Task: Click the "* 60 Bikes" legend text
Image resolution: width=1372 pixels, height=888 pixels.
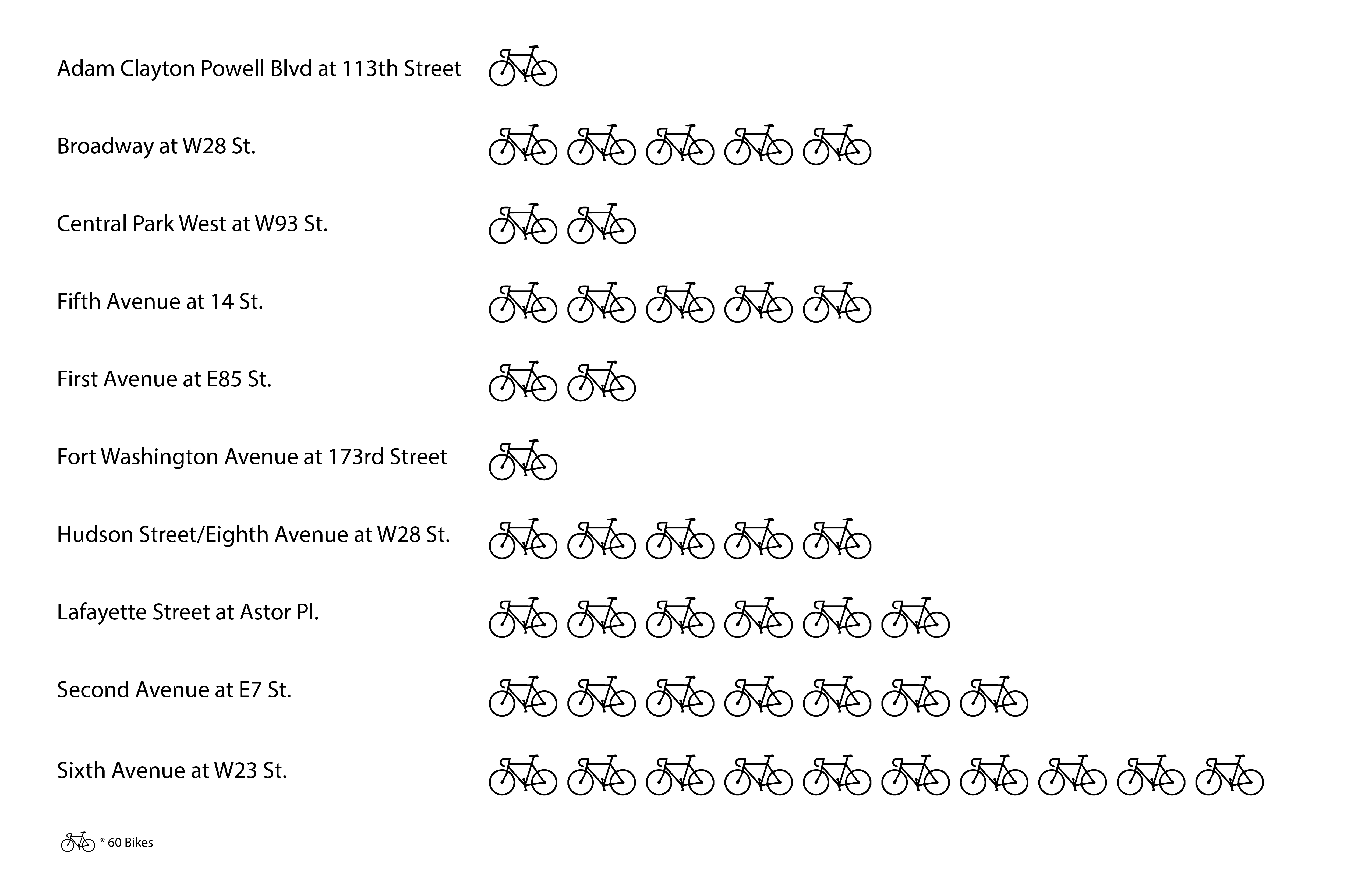Action: click(x=126, y=843)
